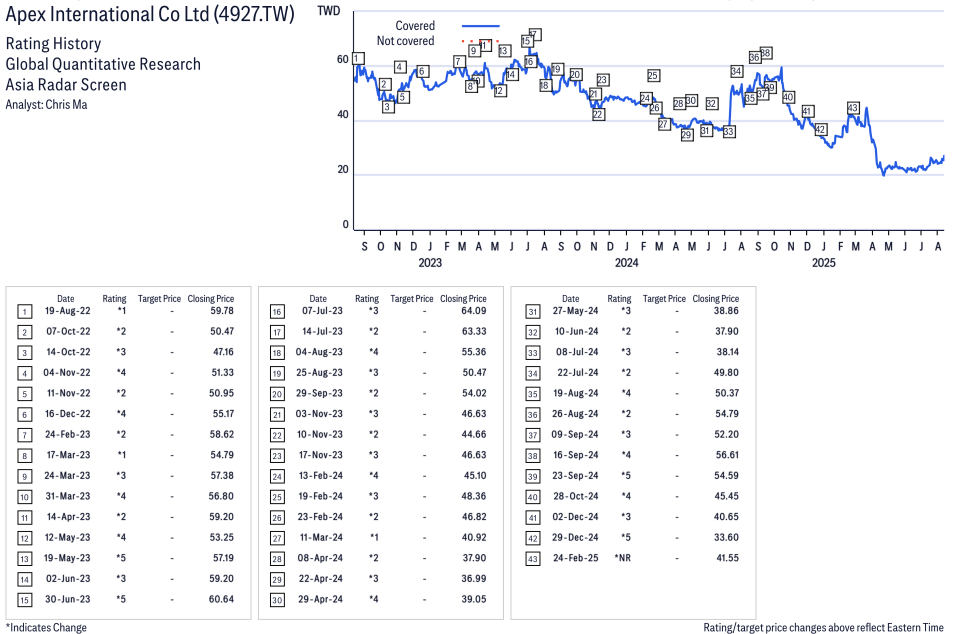Screen dimensions: 955x634
Task: Click marker 40 on the price chart
Action: [x=788, y=97]
